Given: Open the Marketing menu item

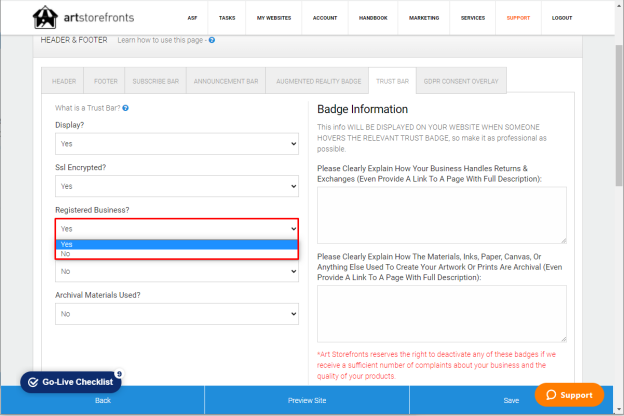Looking at the screenshot, I should click(x=424, y=18).
